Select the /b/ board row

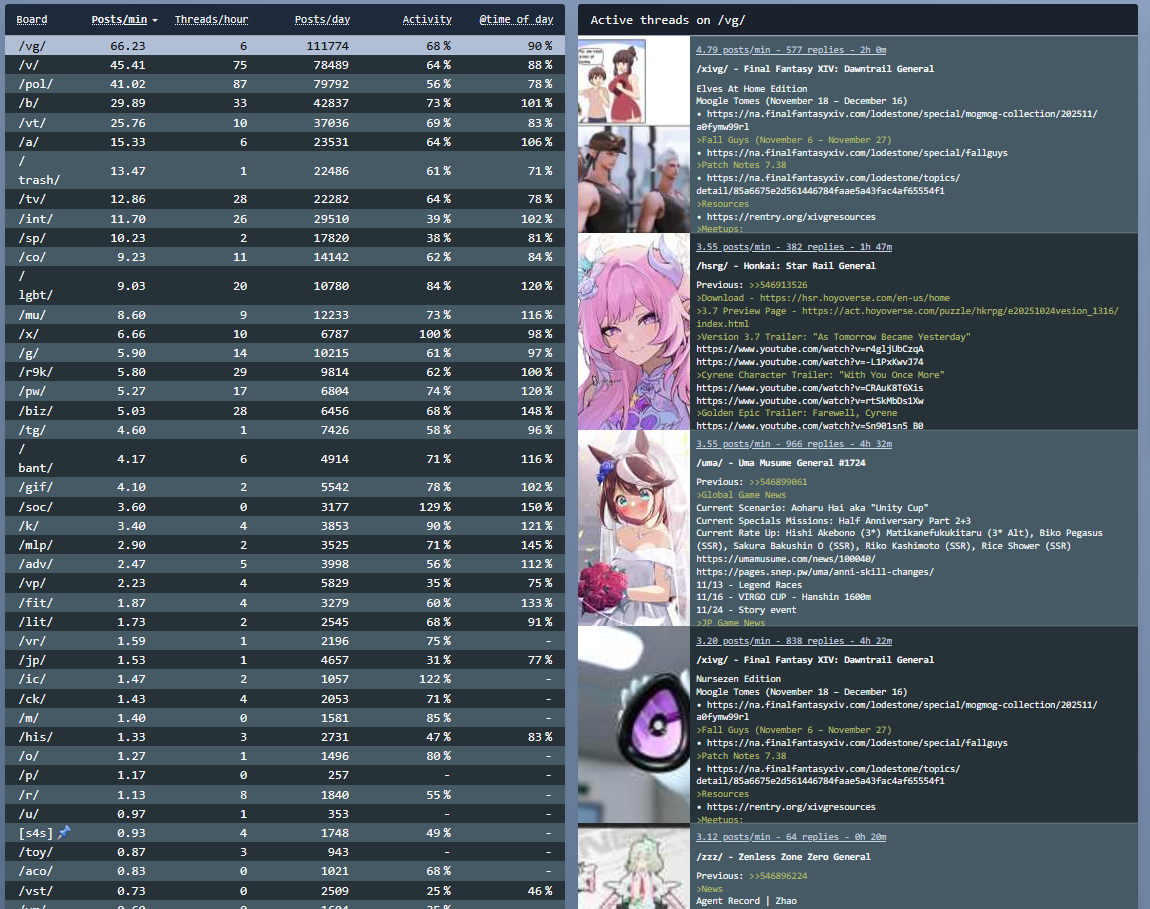285,103
